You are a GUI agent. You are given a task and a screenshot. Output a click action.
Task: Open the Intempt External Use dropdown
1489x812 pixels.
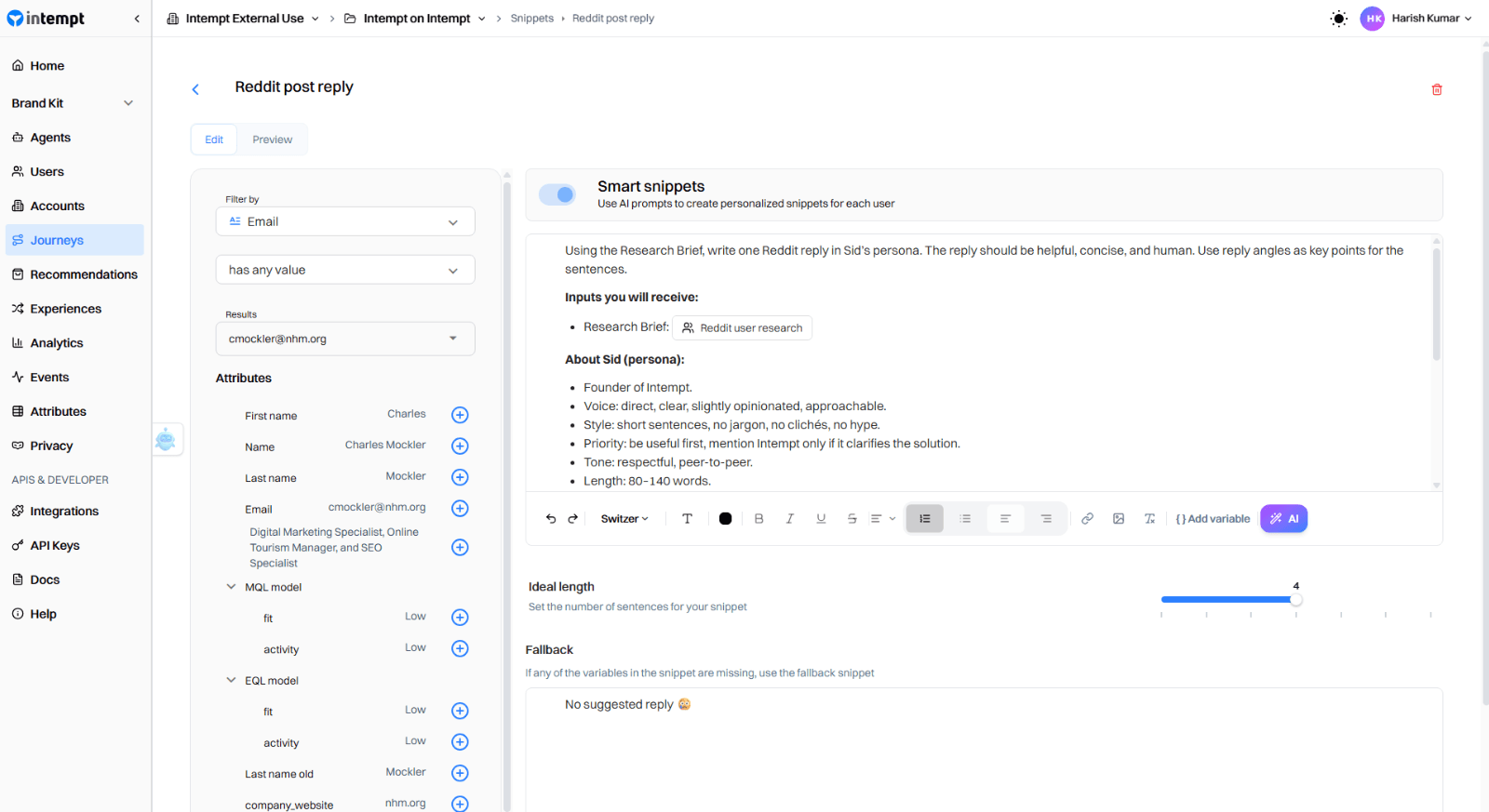[x=243, y=19]
